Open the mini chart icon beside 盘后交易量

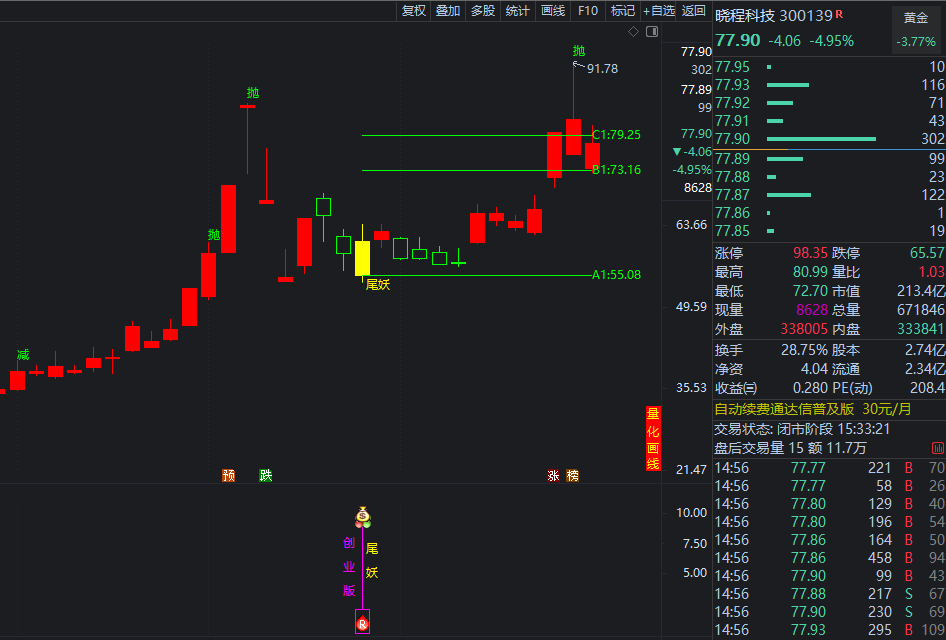(x=937, y=448)
